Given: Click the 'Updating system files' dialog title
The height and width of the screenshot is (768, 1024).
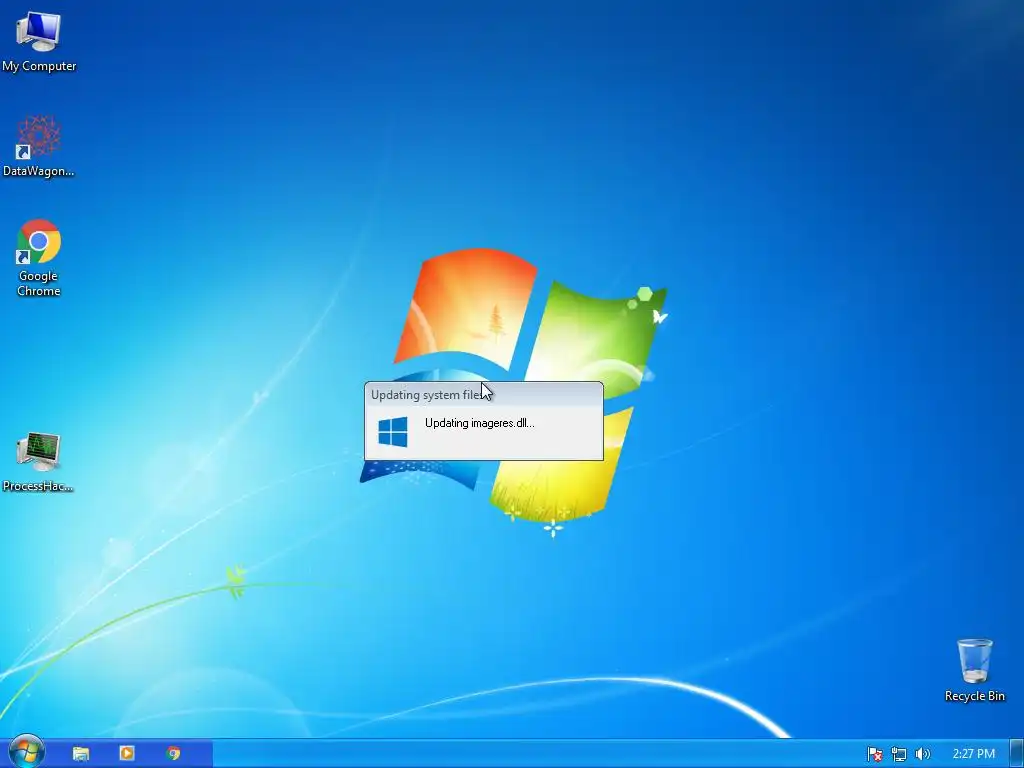Looking at the screenshot, I should click(x=426, y=394).
